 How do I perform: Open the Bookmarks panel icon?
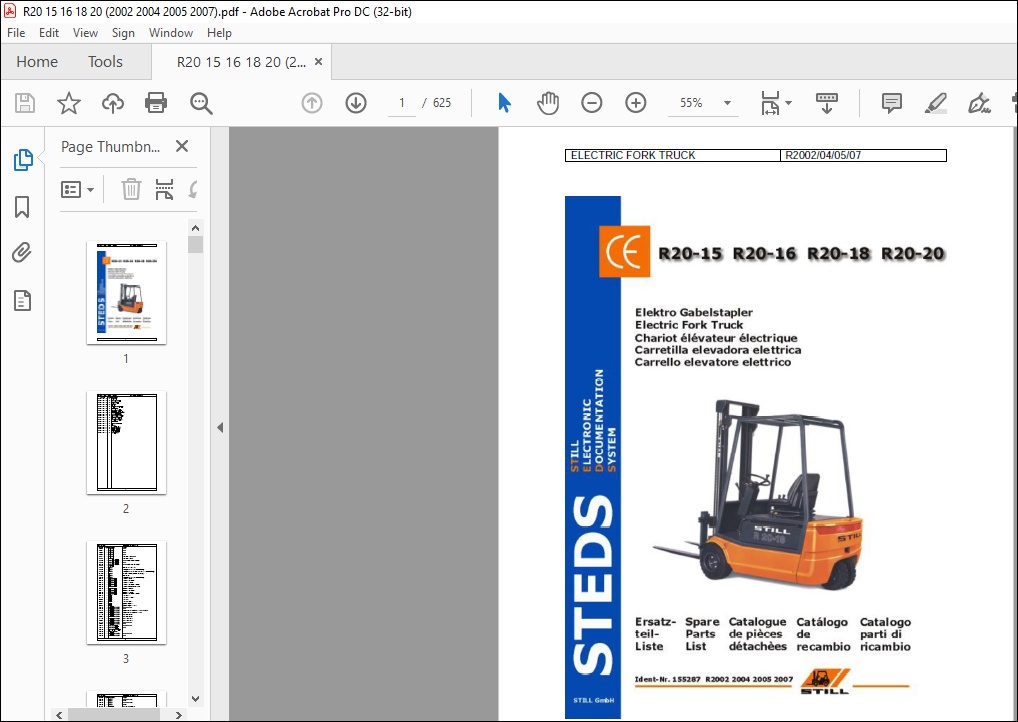pyautogui.click(x=21, y=207)
